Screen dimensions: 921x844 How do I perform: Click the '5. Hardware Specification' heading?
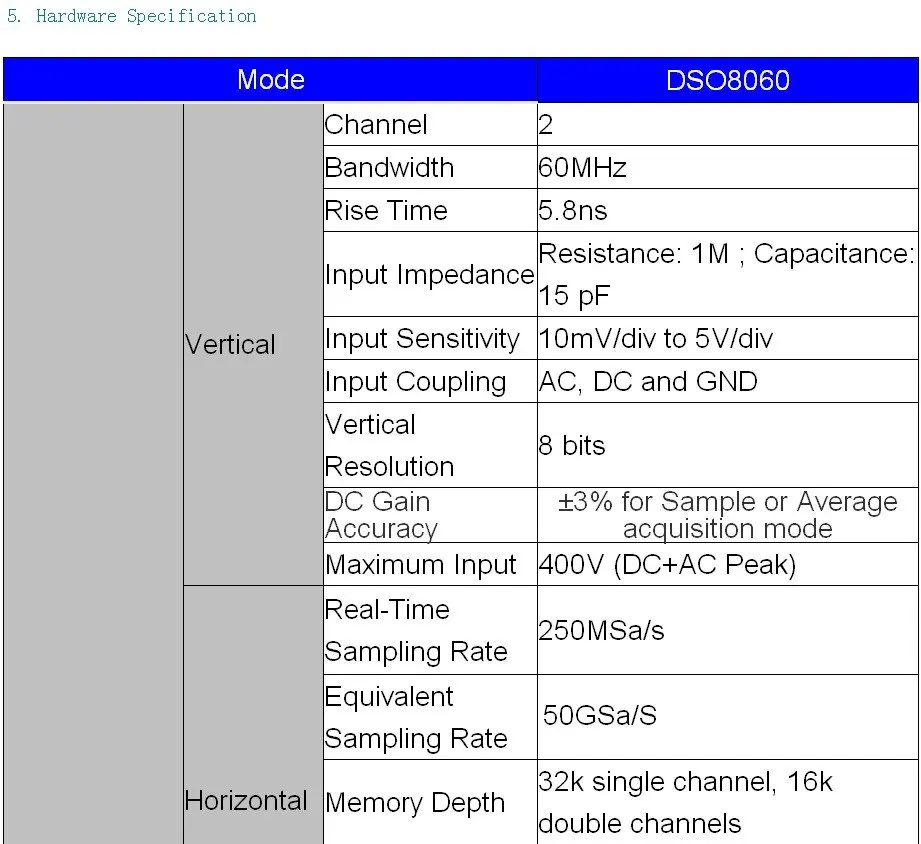coord(132,16)
